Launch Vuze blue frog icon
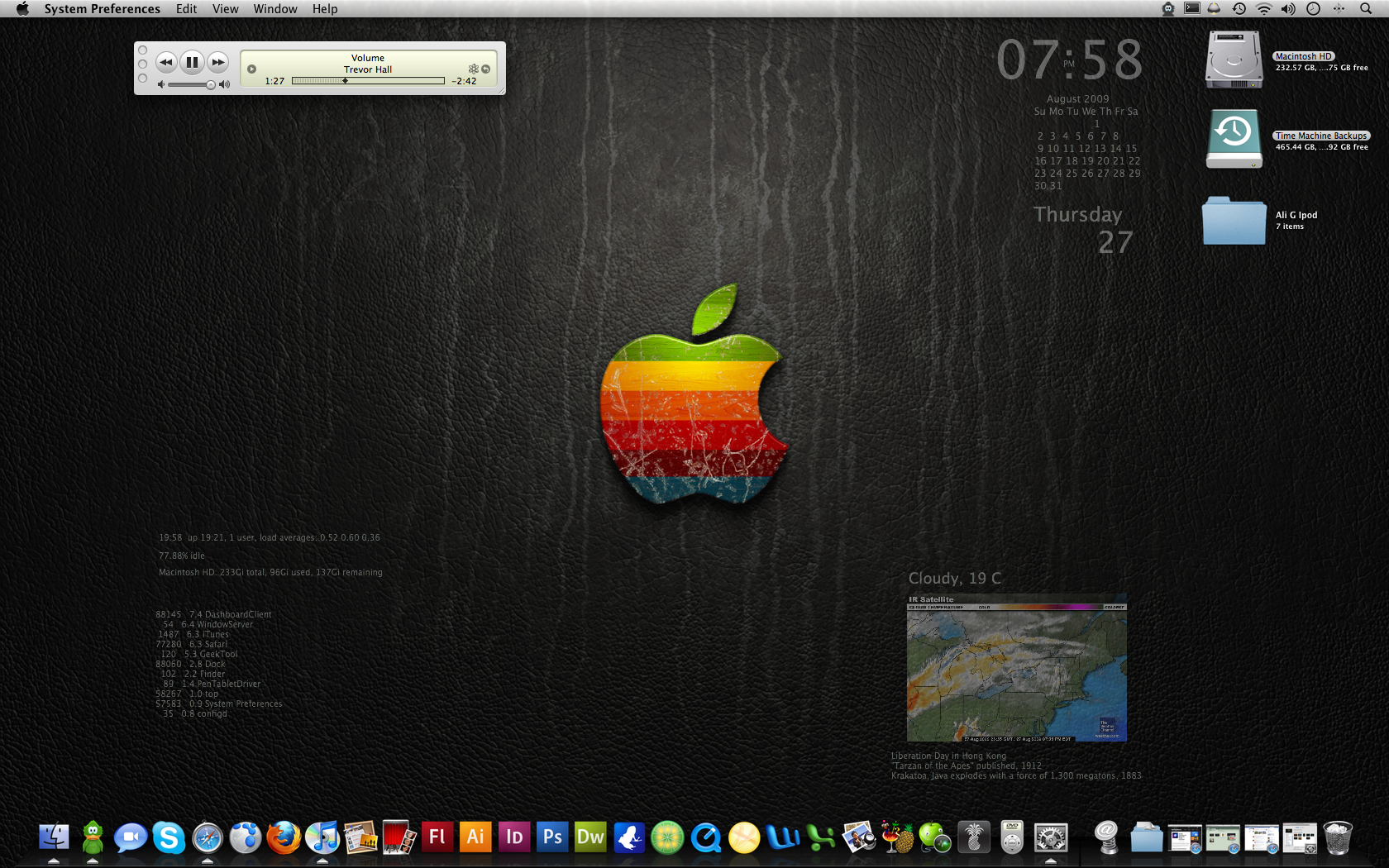This screenshot has height=868, width=1389. pos(629,837)
